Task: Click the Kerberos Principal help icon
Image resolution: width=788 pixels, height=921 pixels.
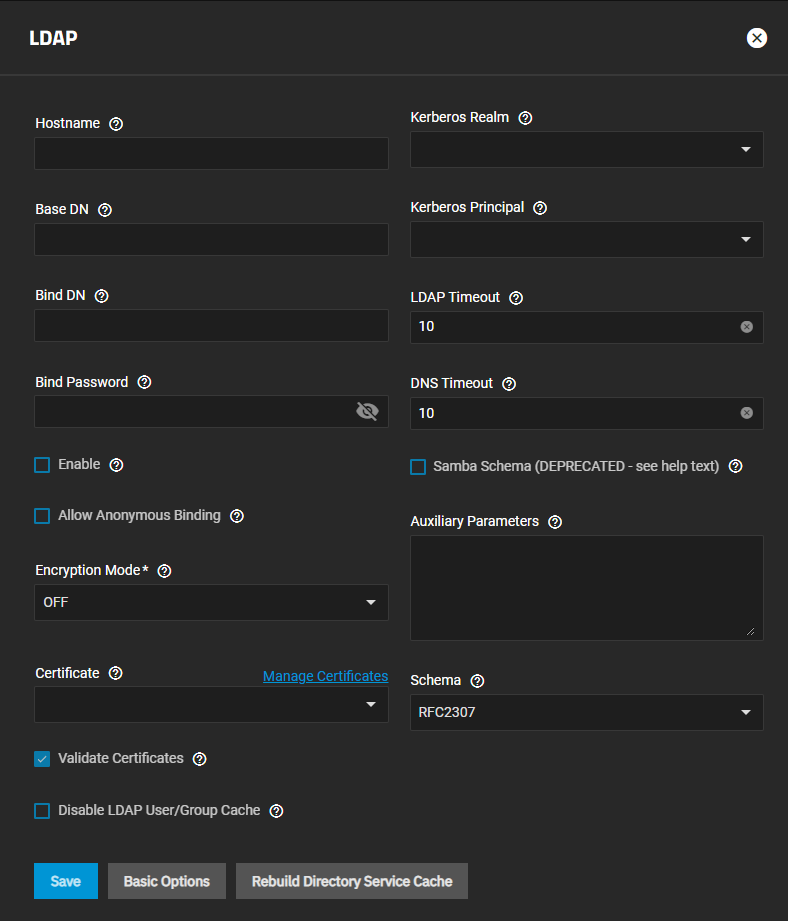Action: click(x=540, y=208)
